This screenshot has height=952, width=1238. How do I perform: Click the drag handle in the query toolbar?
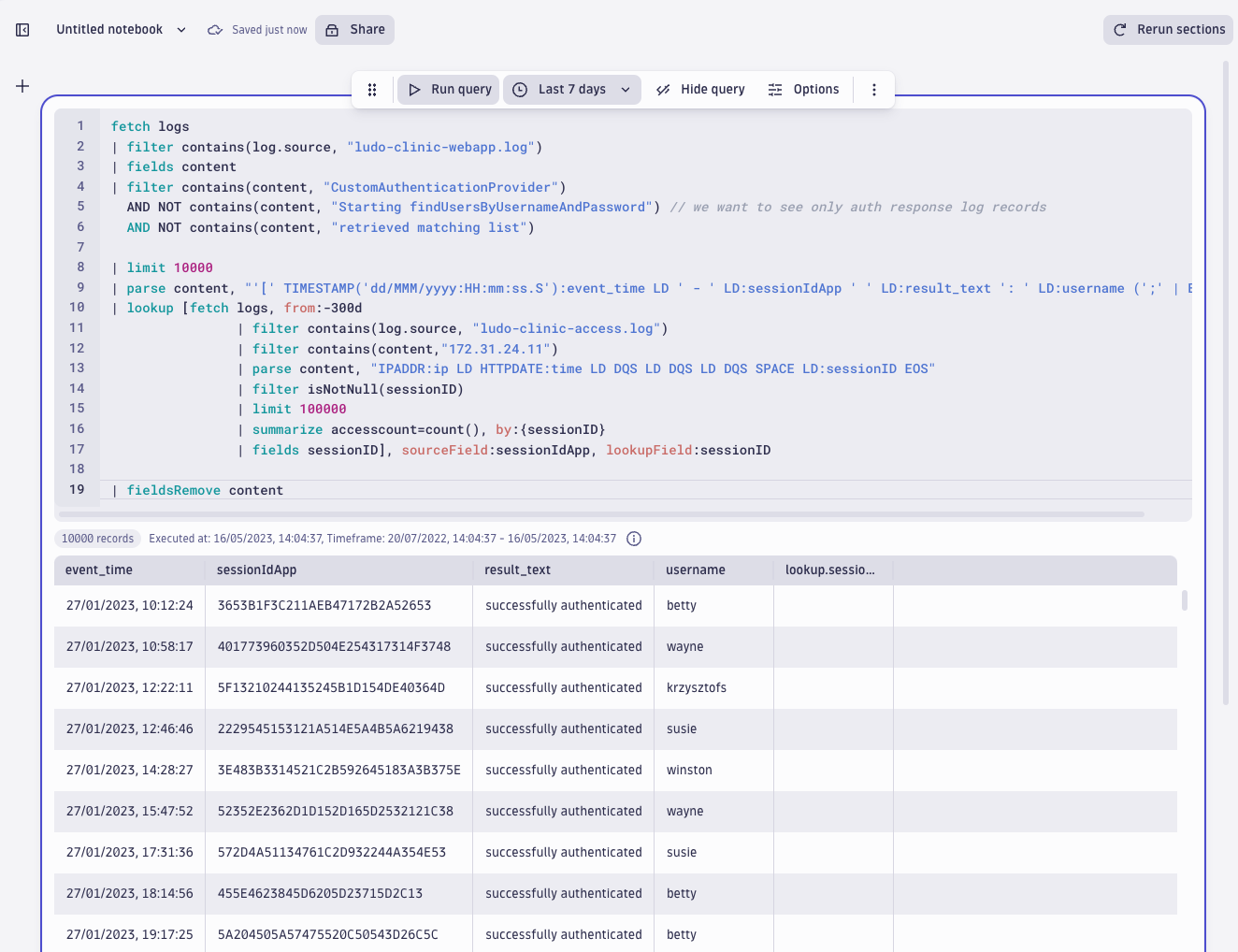coord(371,89)
